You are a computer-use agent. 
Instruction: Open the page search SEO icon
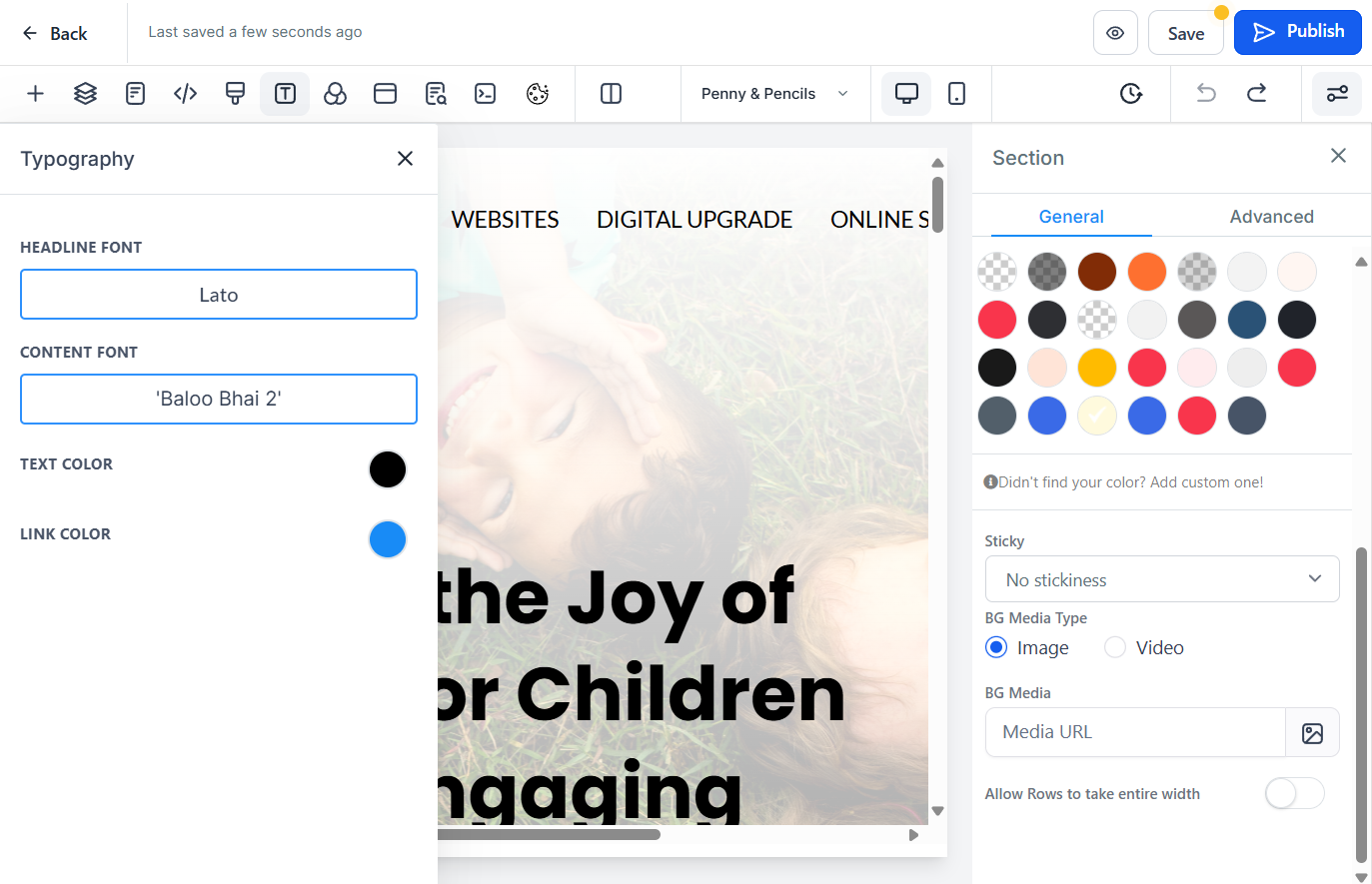click(436, 94)
